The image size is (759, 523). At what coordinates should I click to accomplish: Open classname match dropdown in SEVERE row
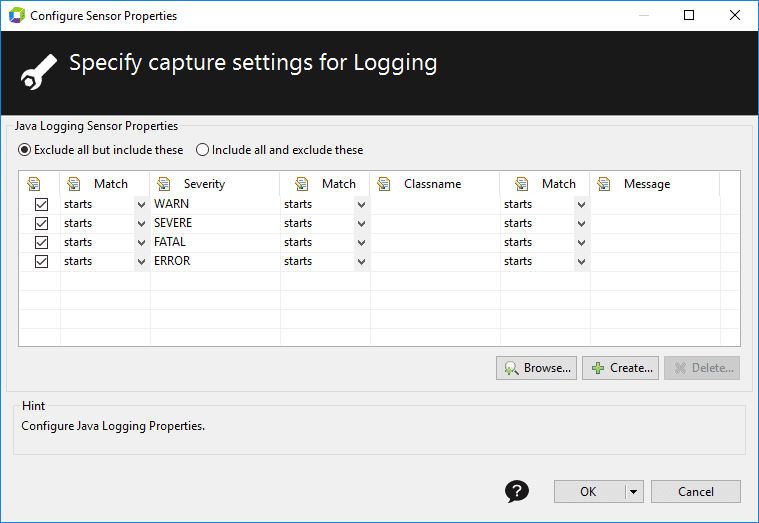pos(361,224)
